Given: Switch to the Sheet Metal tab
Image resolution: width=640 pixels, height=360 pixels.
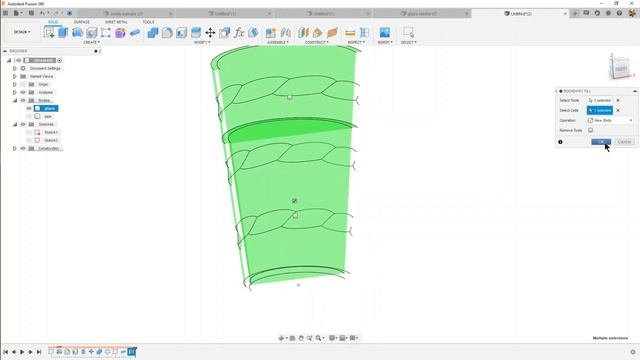Looking at the screenshot, I should [116, 22].
